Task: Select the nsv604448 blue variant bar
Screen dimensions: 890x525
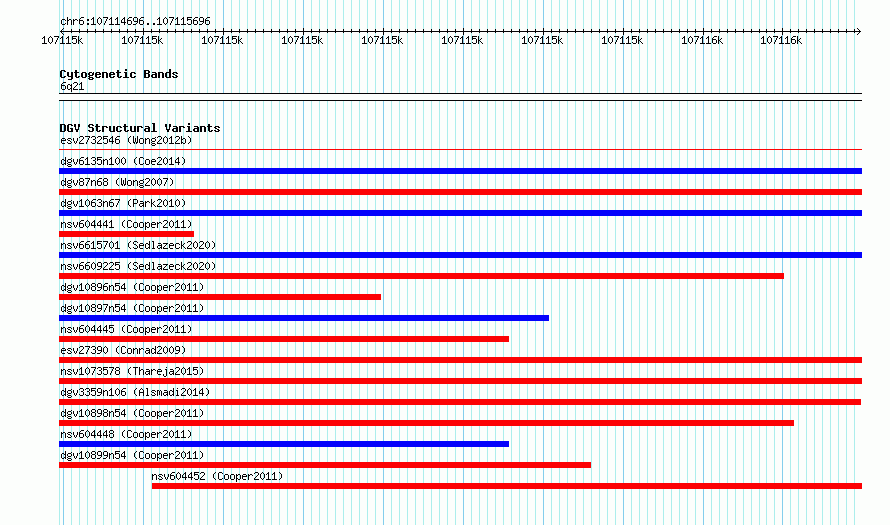Action: [x=284, y=444]
